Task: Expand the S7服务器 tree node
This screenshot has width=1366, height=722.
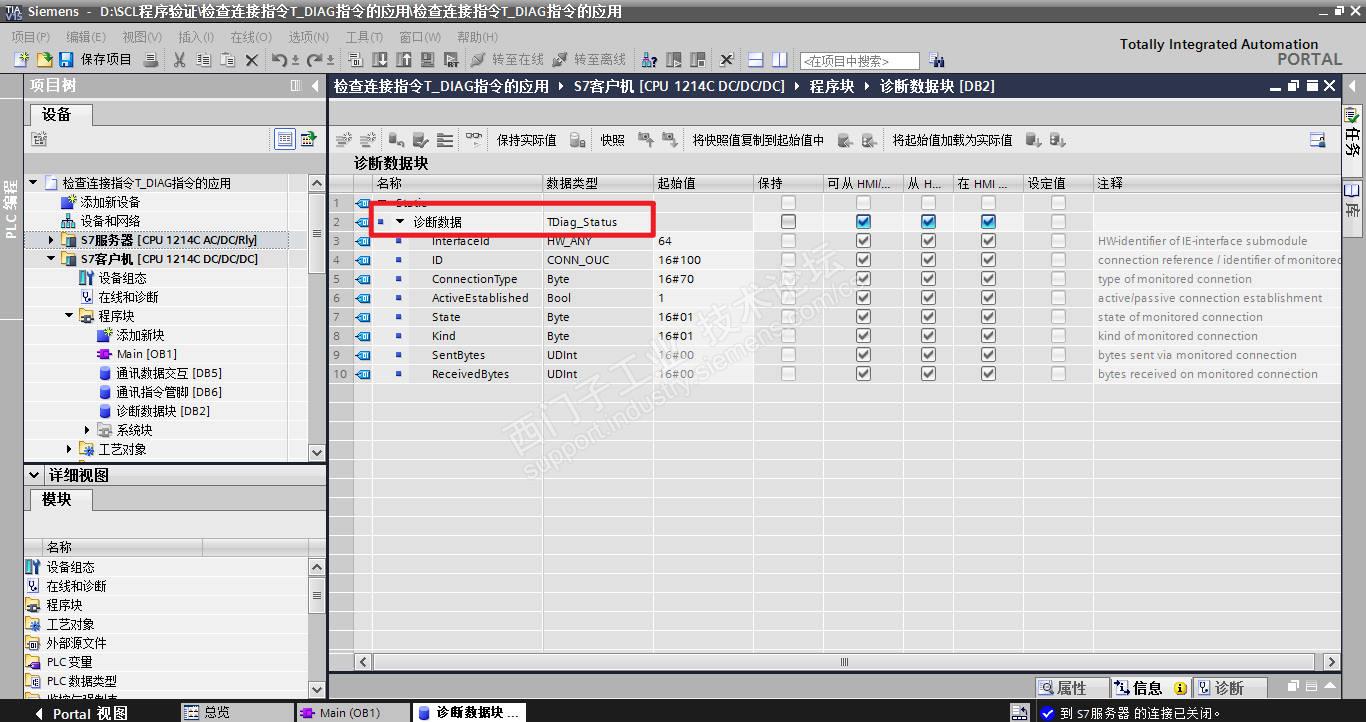Action: (x=51, y=240)
